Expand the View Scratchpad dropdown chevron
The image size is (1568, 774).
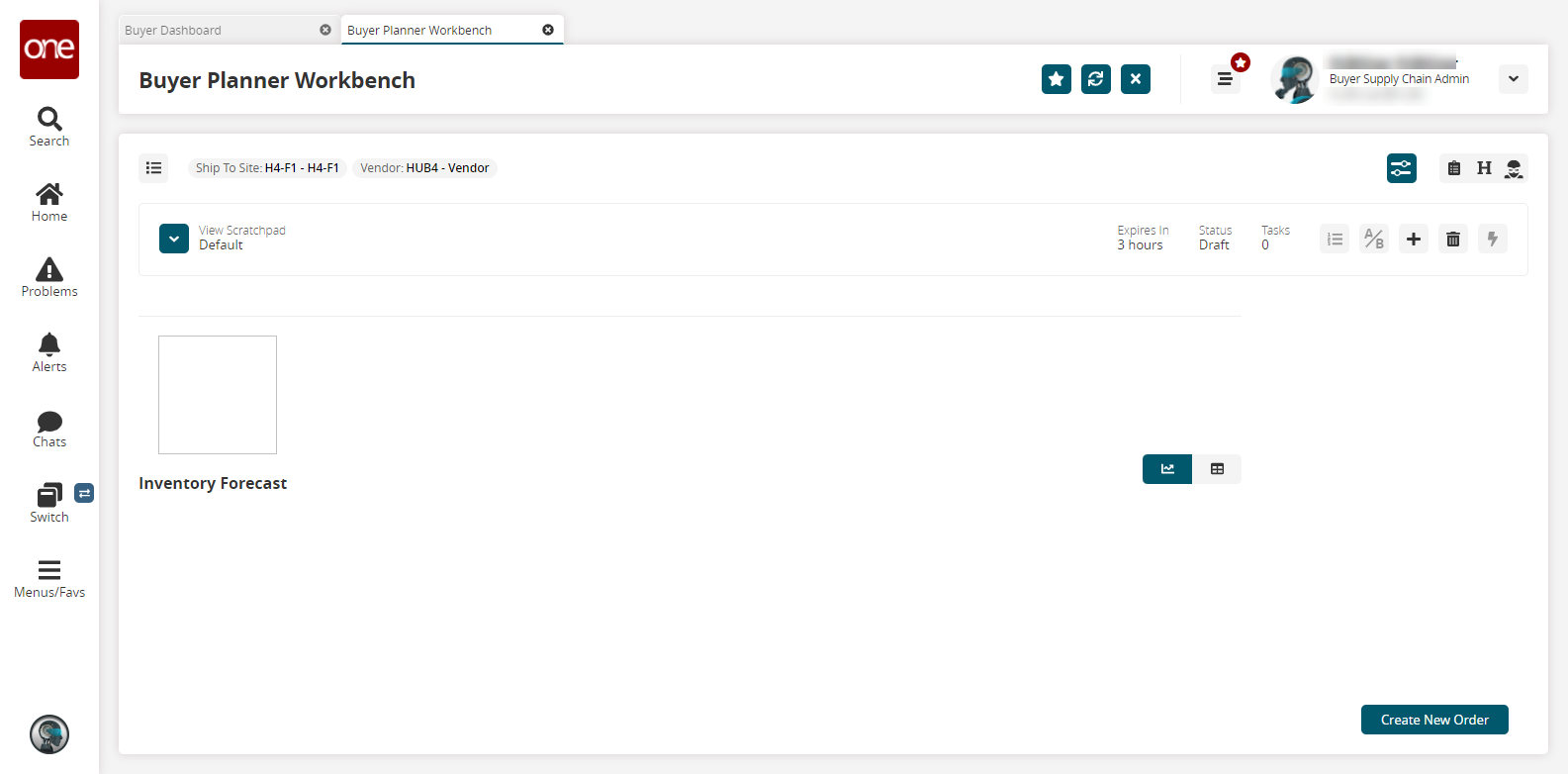click(174, 239)
